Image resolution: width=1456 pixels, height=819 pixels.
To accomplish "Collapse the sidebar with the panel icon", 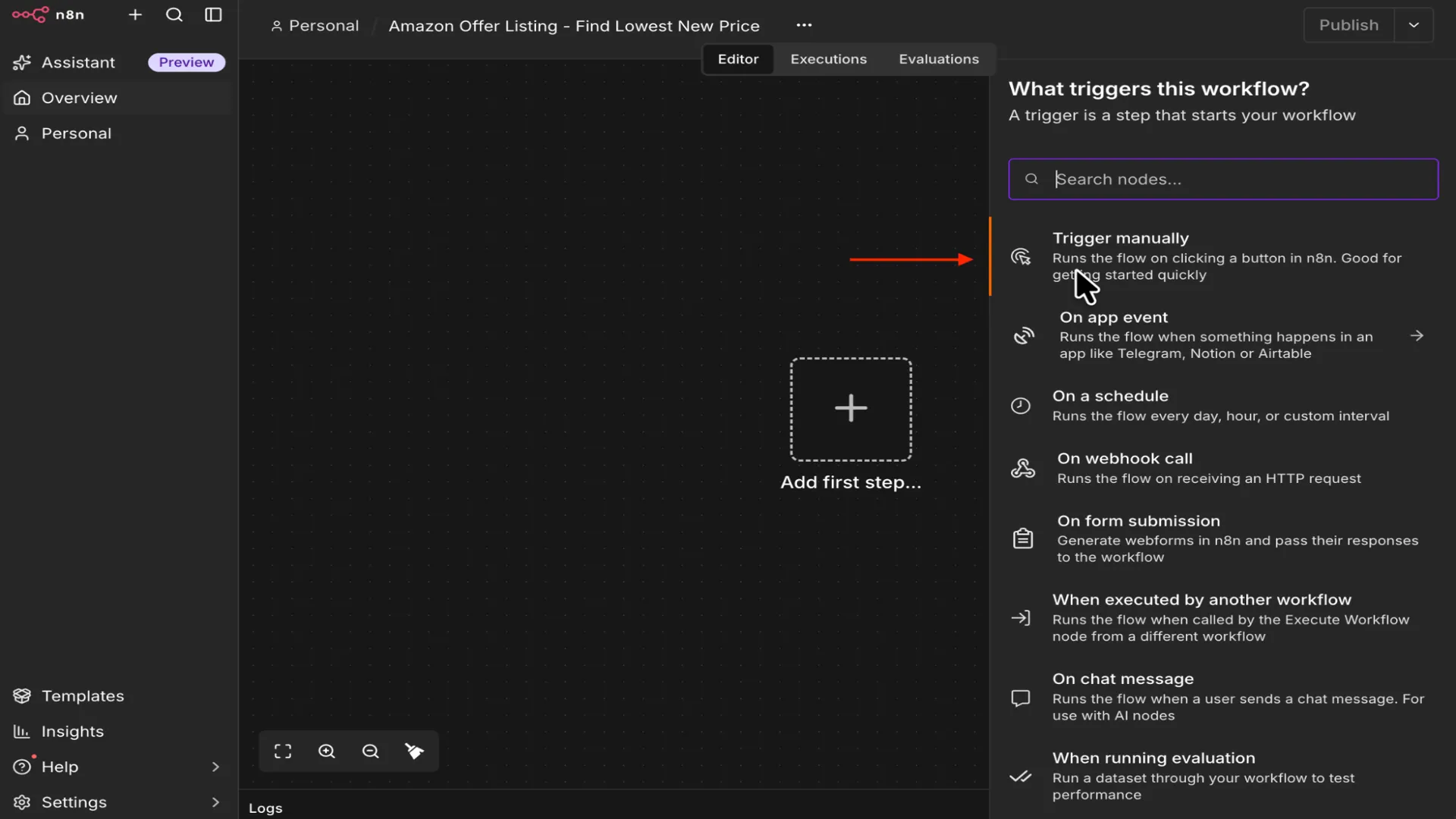I will click(214, 15).
